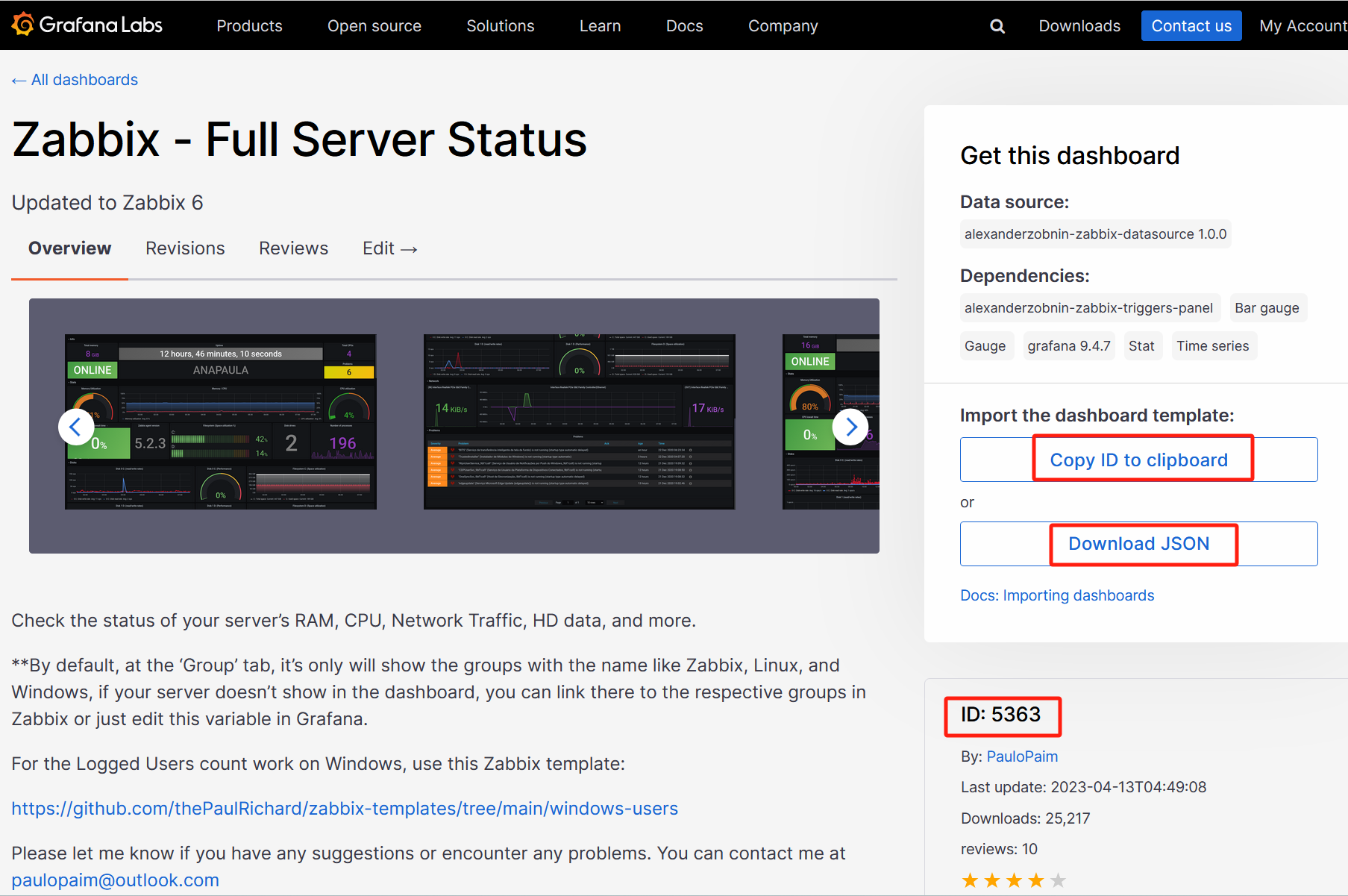Viewport: 1348px width, 896px height.
Task: Open Docs: Importing dashboards link
Action: point(1057,595)
